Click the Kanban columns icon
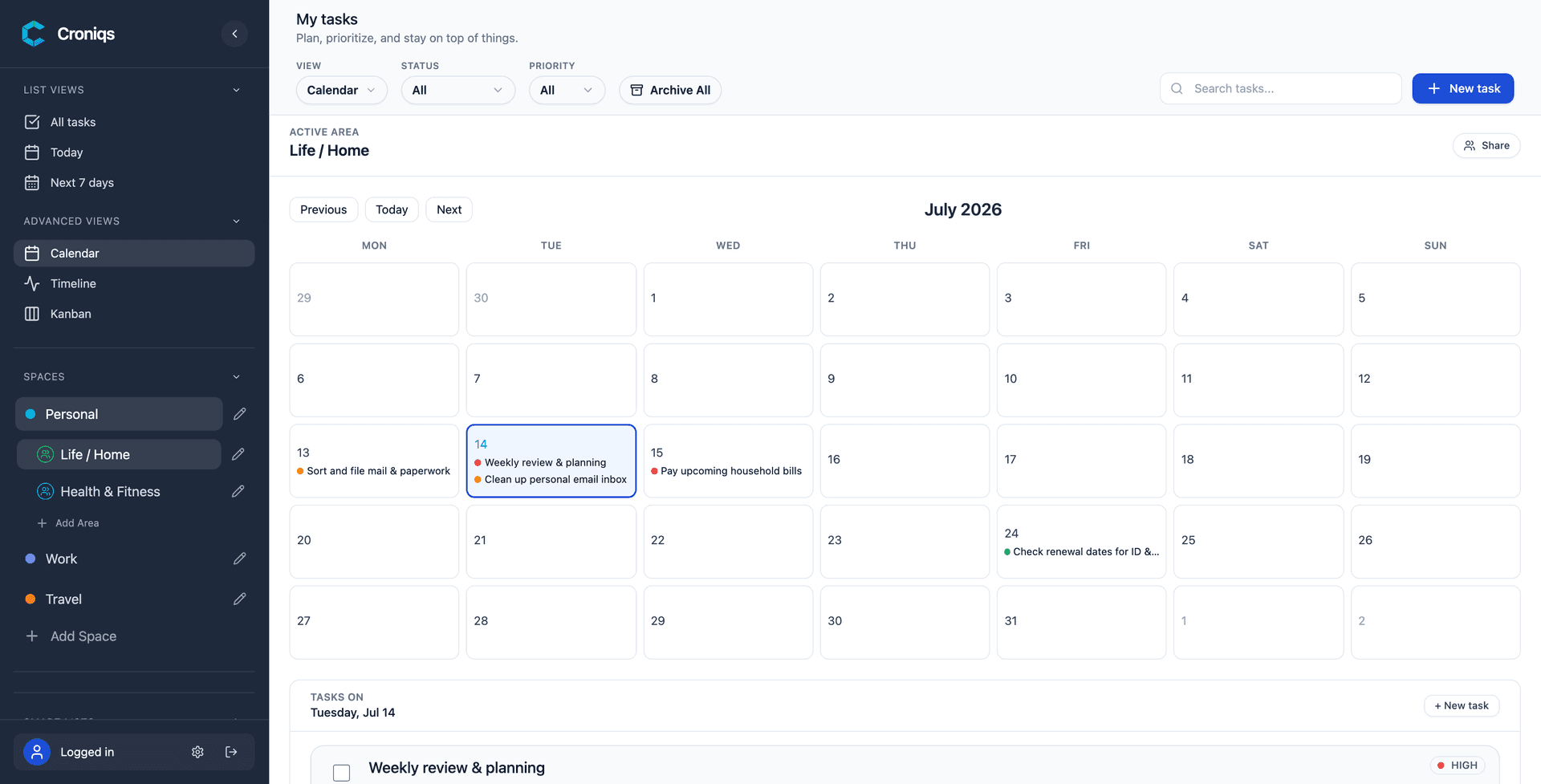The height and width of the screenshot is (784, 1541). click(32, 314)
